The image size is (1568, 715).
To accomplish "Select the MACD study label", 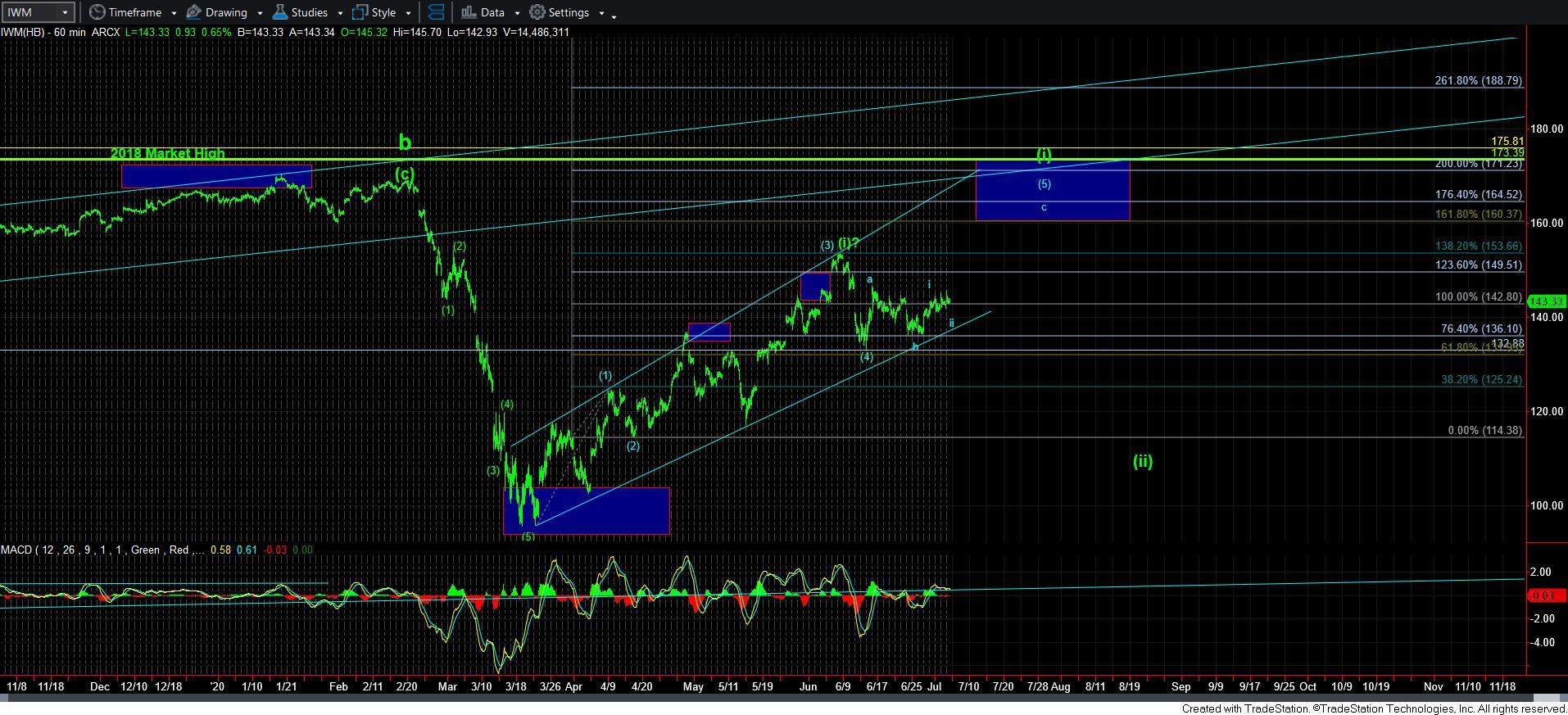I will 16,550.
